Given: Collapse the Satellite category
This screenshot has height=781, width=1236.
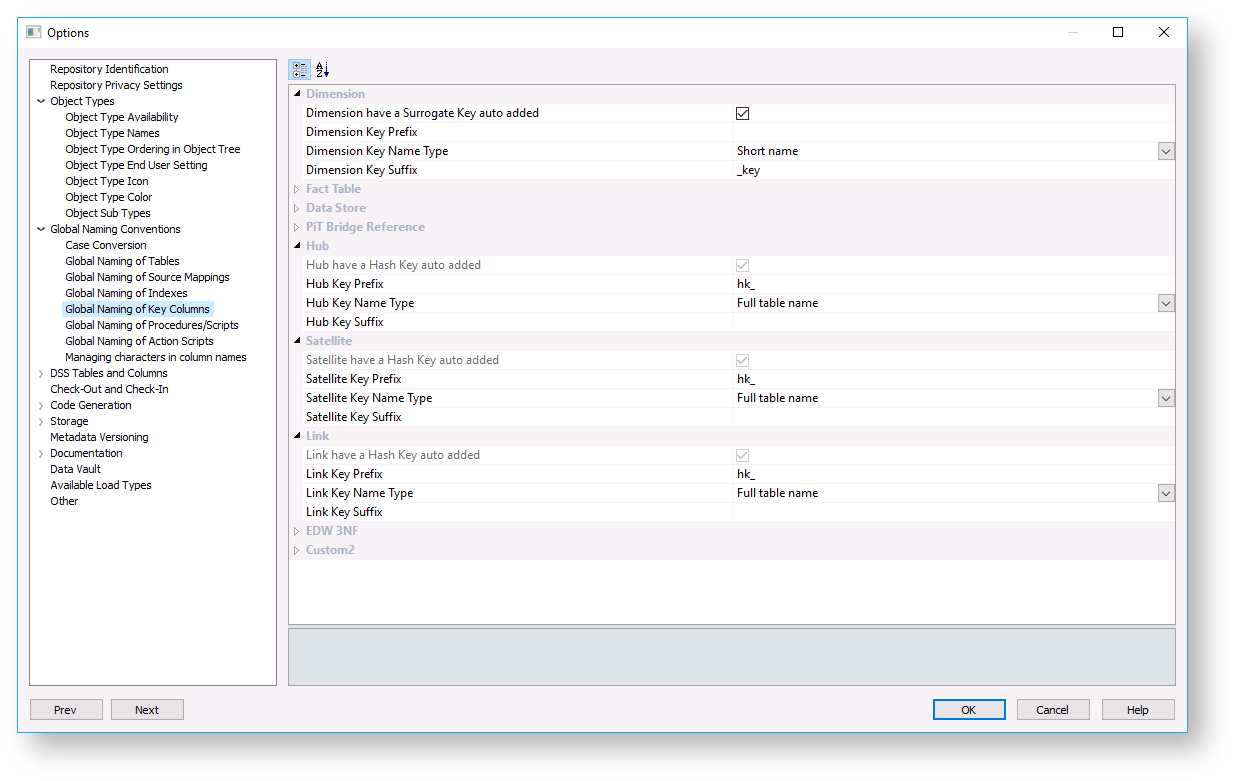Looking at the screenshot, I should 297,341.
